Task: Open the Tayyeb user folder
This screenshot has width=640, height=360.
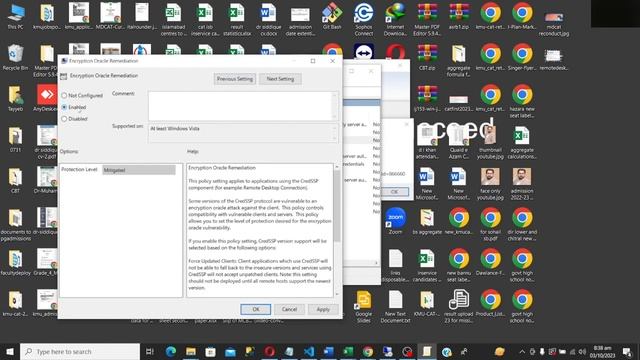Action: coord(16,98)
